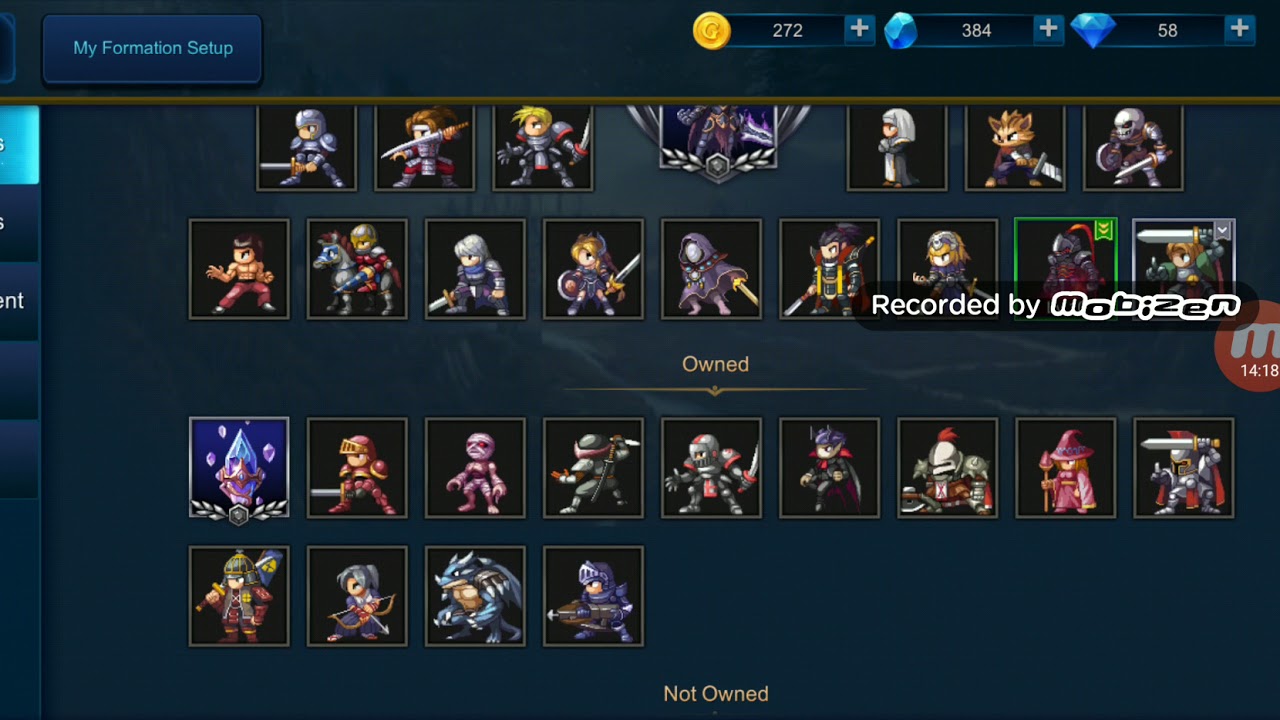Tap the Mobizen recorder floating bubble
Image resolution: width=1280 pixels, height=720 pixels.
click(1250, 348)
